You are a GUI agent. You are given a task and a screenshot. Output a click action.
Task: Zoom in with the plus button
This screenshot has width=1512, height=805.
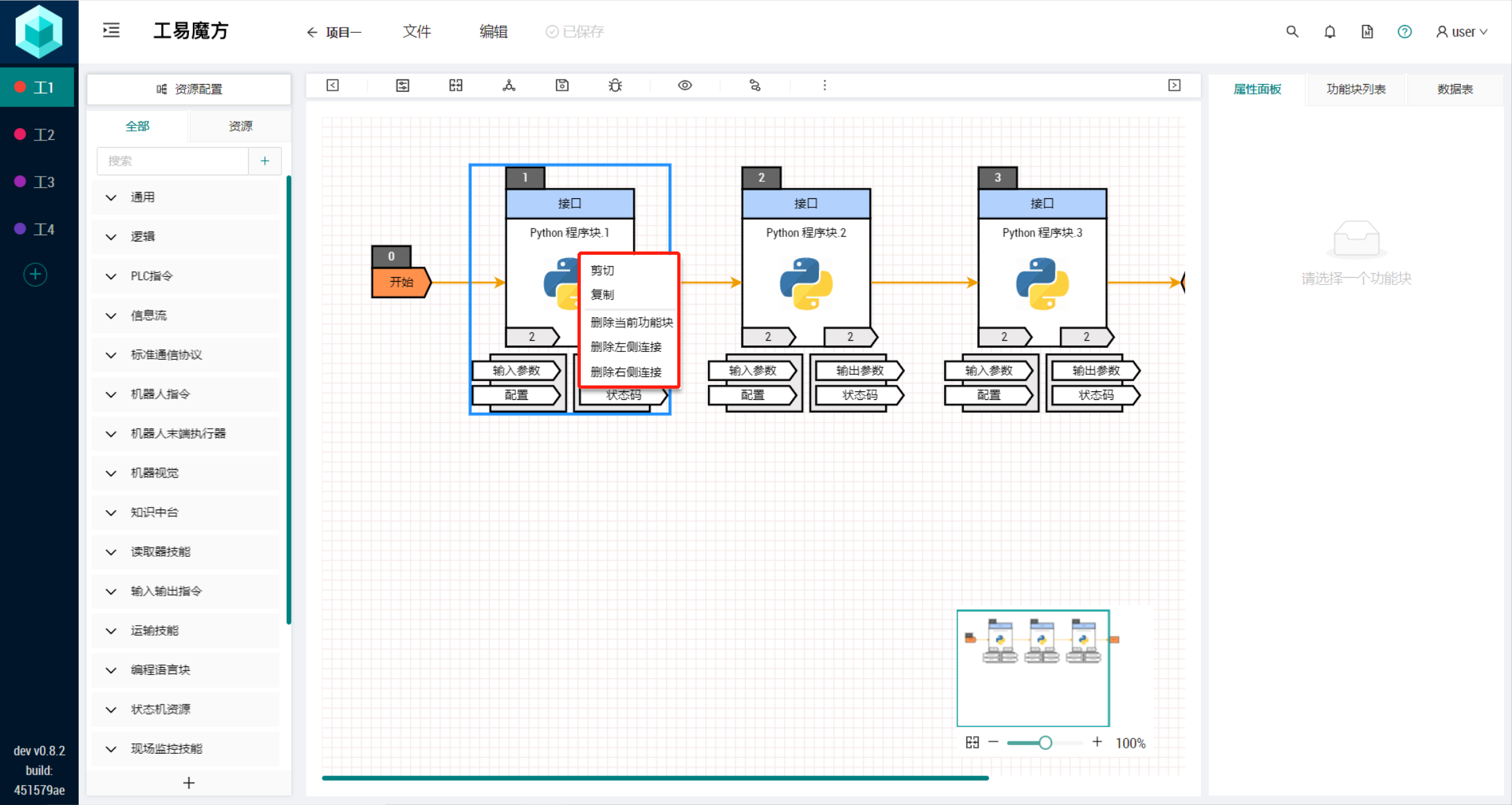(x=1097, y=742)
